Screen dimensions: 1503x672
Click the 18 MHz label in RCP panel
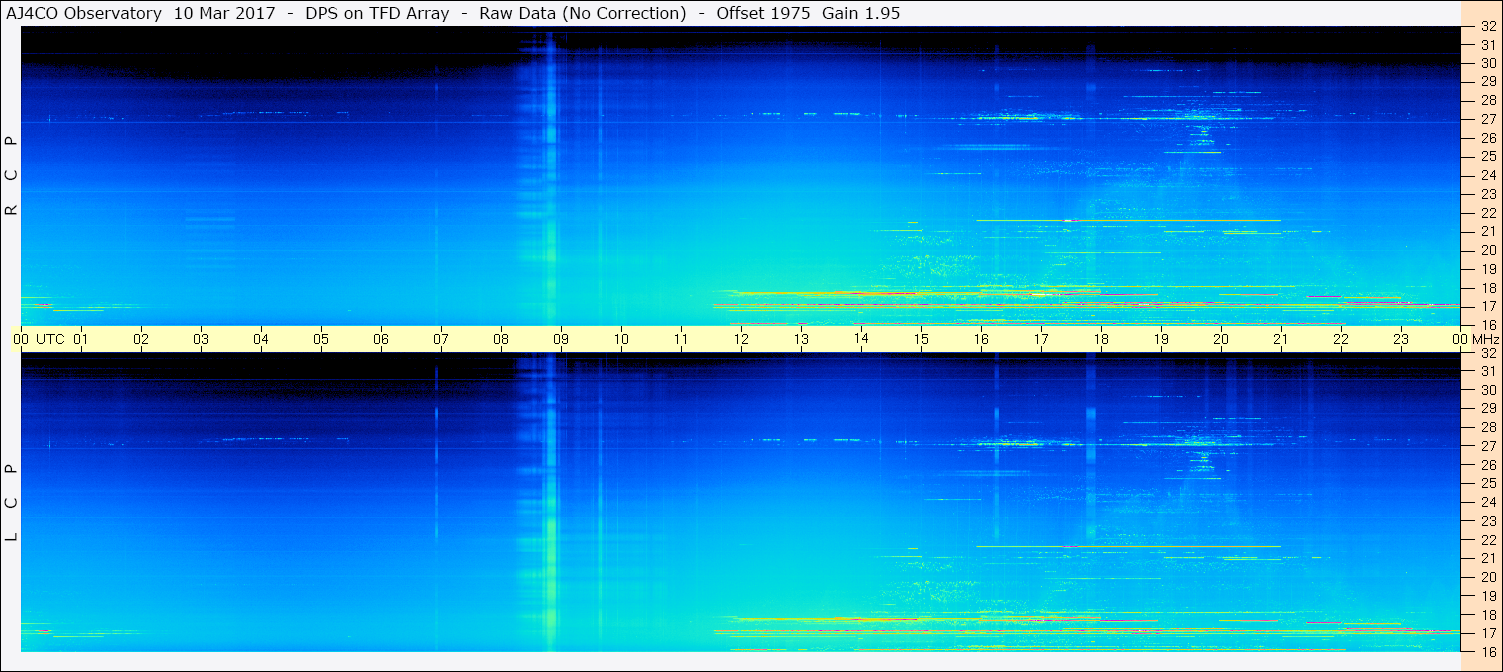(x=1487, y=288)
